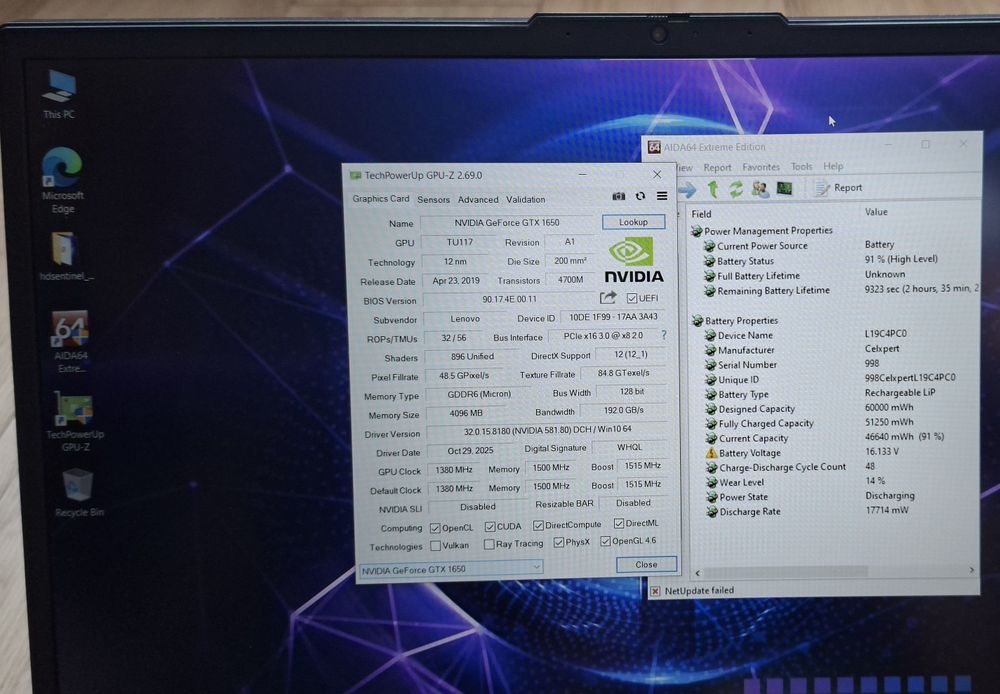Click the Close button in GPU-Z
The width and height of the screenshot is (1000, 694).
tap(646, 565)
